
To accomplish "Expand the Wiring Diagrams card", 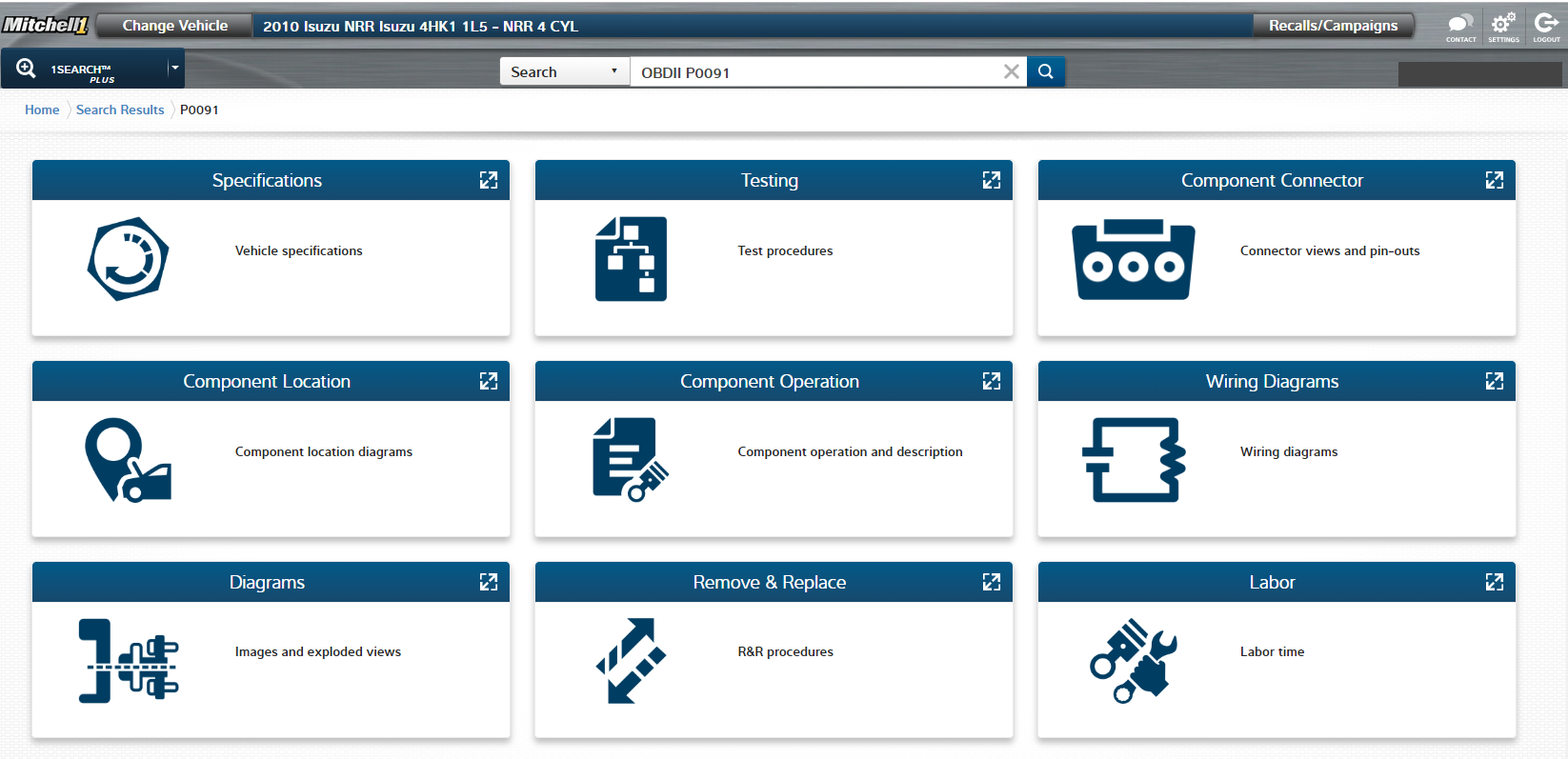I will point(1494,381).
